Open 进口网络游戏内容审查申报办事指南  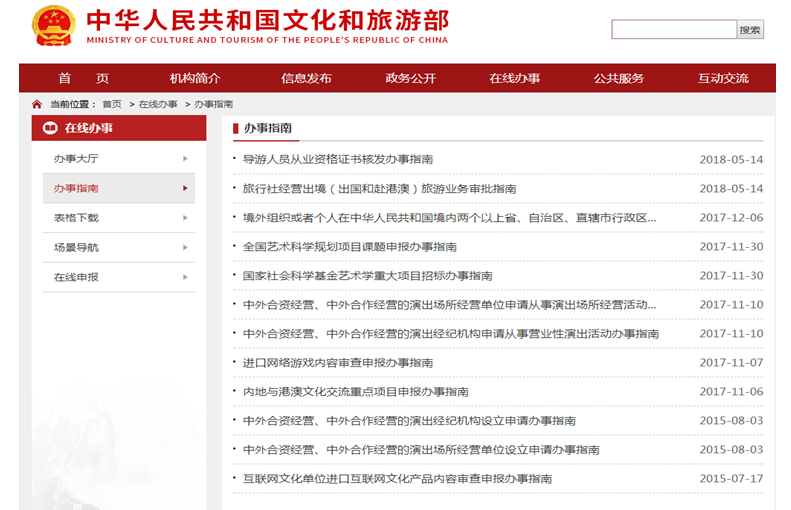(338, 363)
